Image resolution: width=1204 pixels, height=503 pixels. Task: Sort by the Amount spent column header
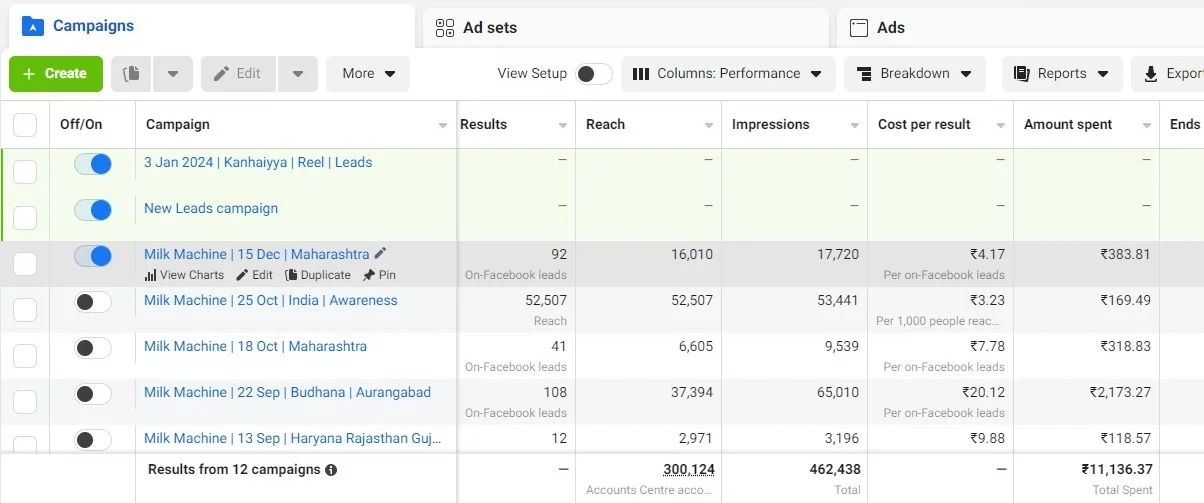pyautogui.click(x=1068, y=125)
